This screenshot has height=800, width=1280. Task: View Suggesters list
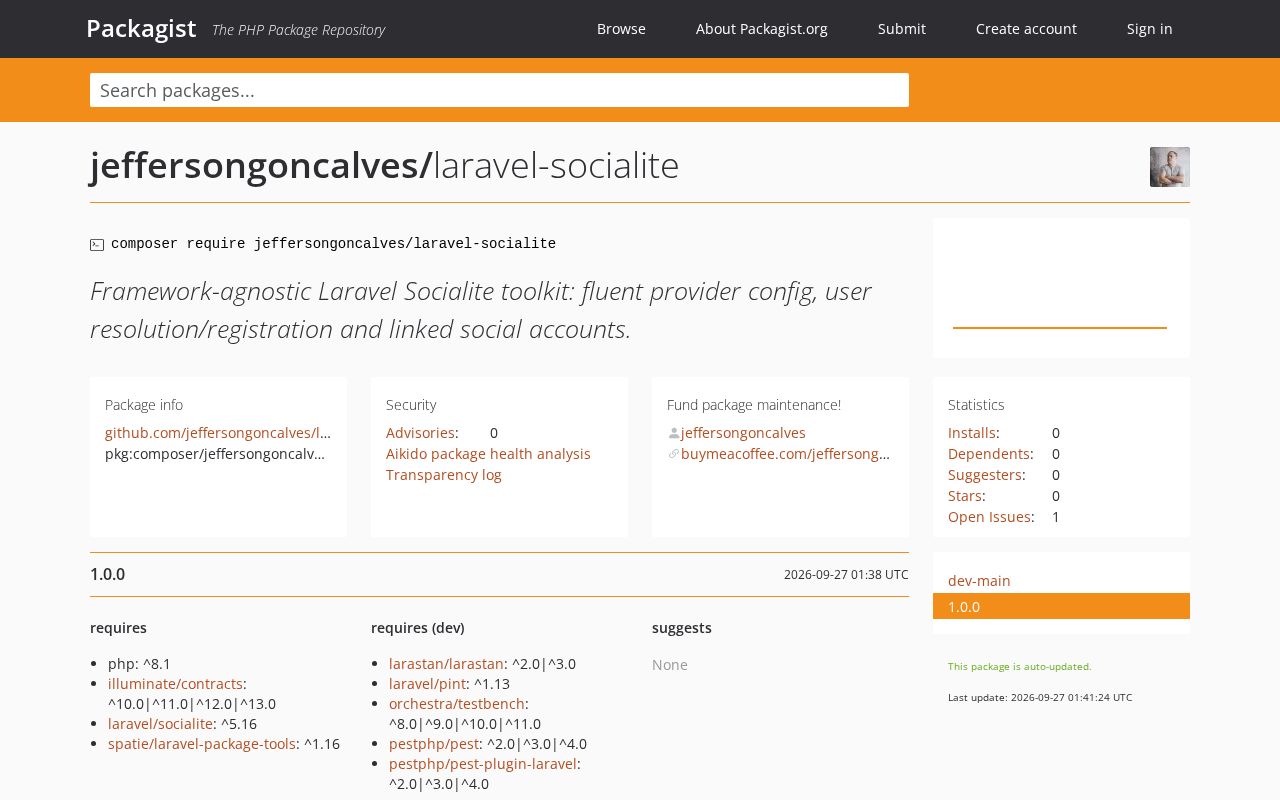coord(985,475)
